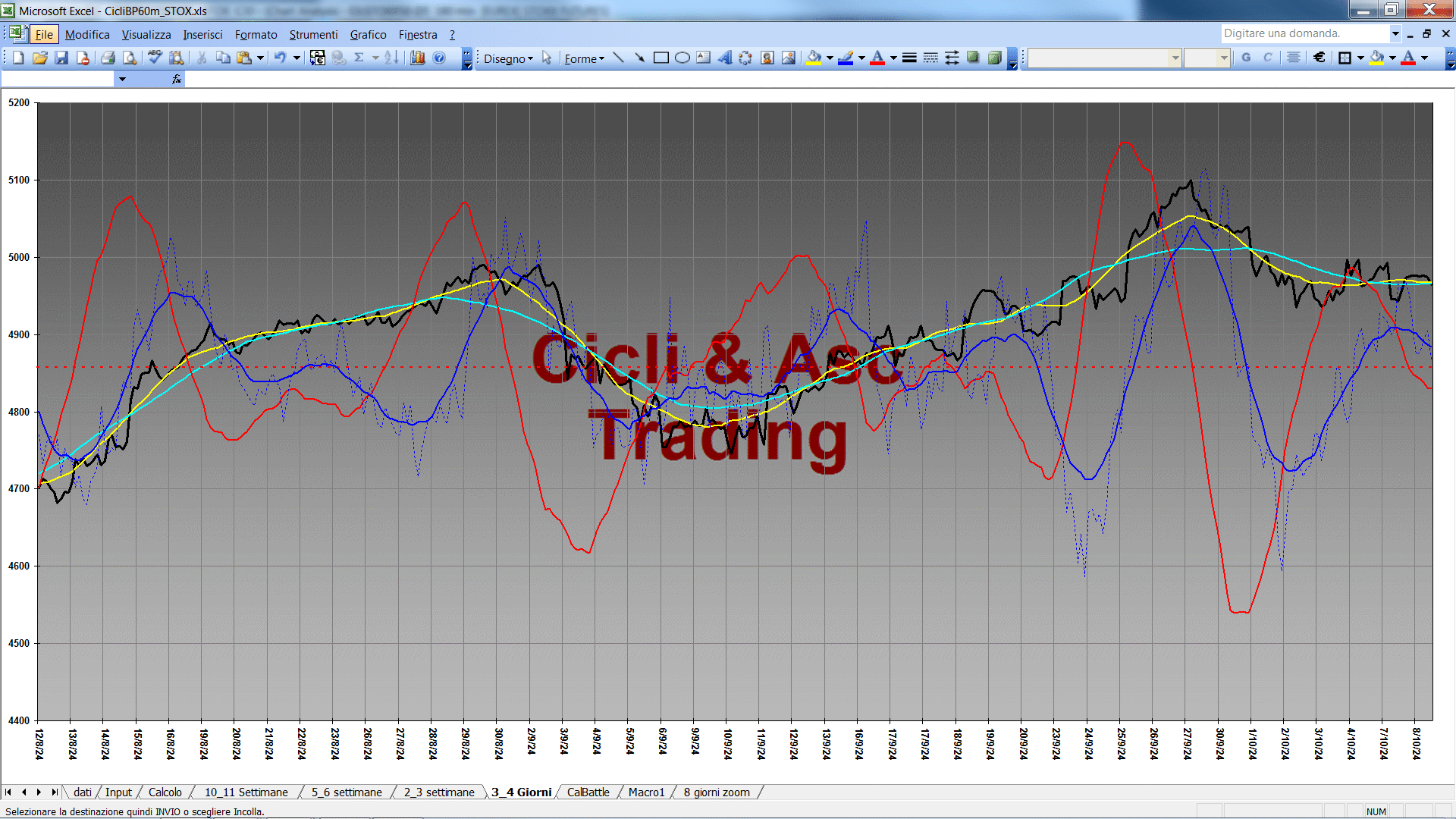Open the Forme shapes menu
Image resolution: width=1456 pixels, height=819 pixels.
(x=584, y=58)
